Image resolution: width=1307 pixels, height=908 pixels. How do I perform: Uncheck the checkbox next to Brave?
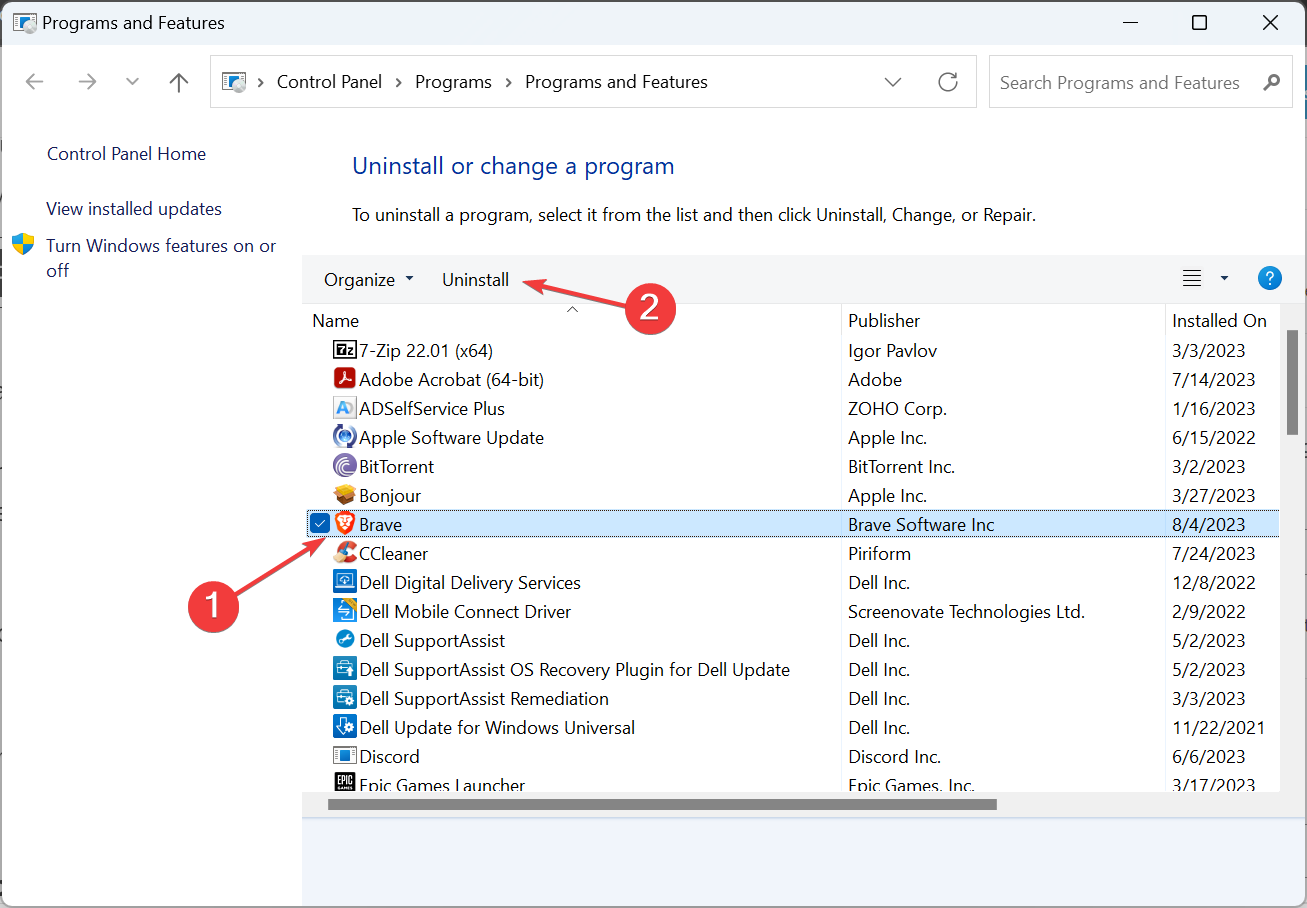click(x=319, y=523)
